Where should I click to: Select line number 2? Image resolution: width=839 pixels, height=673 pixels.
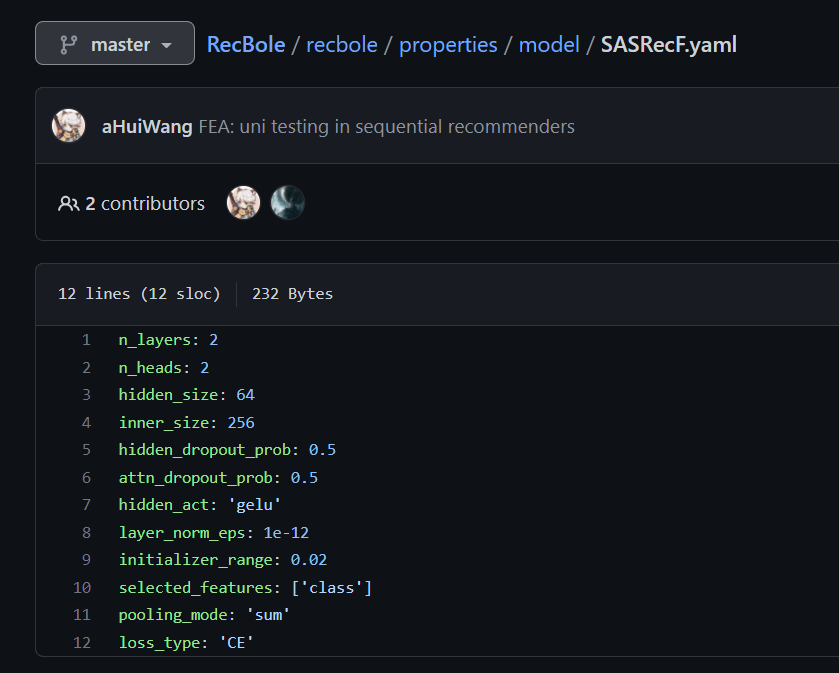(x=86, y=368)
